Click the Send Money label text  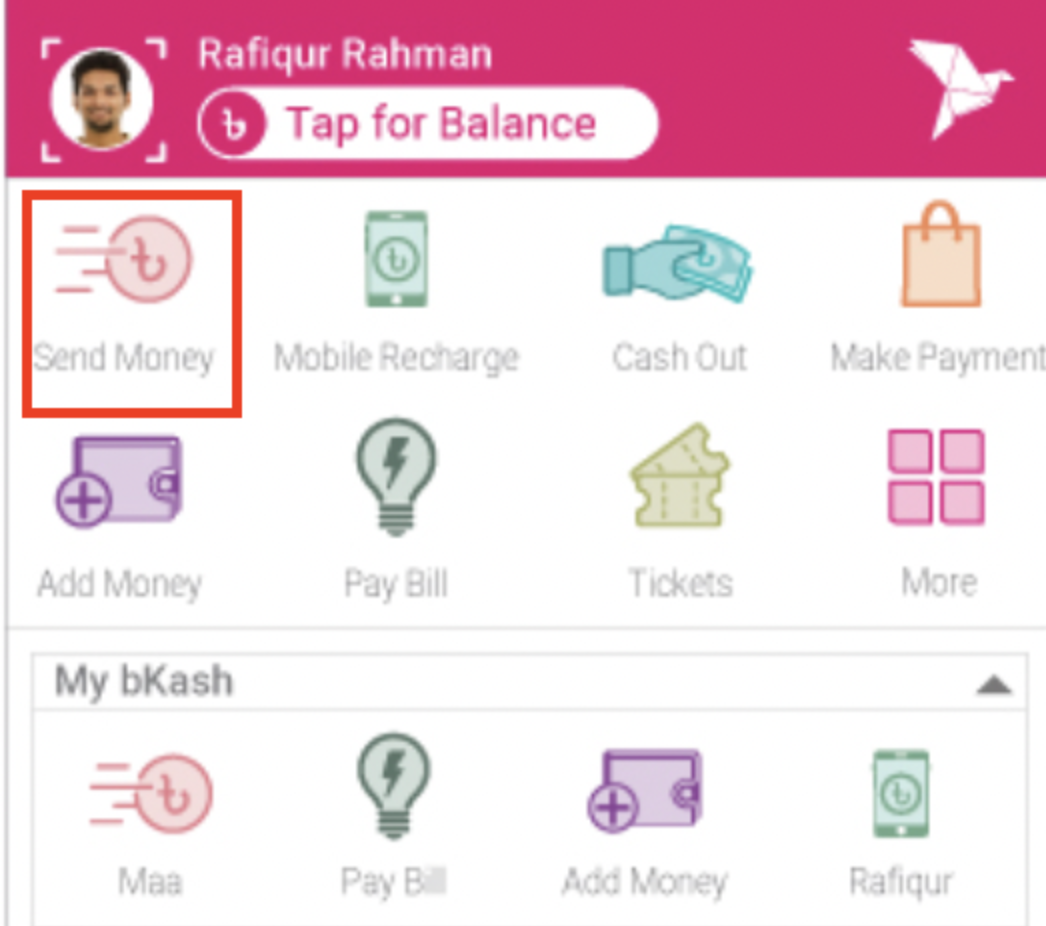point(124,358)
